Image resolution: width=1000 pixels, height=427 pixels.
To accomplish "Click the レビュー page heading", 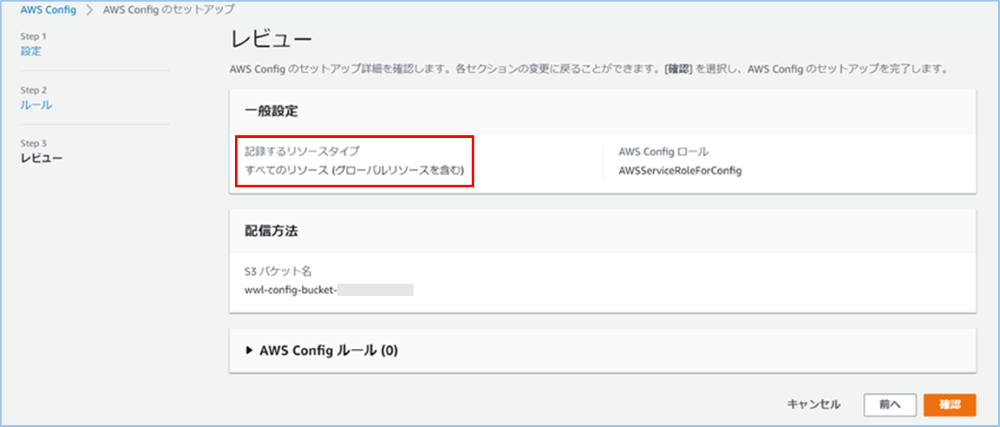I will click(x=272, y=40).
